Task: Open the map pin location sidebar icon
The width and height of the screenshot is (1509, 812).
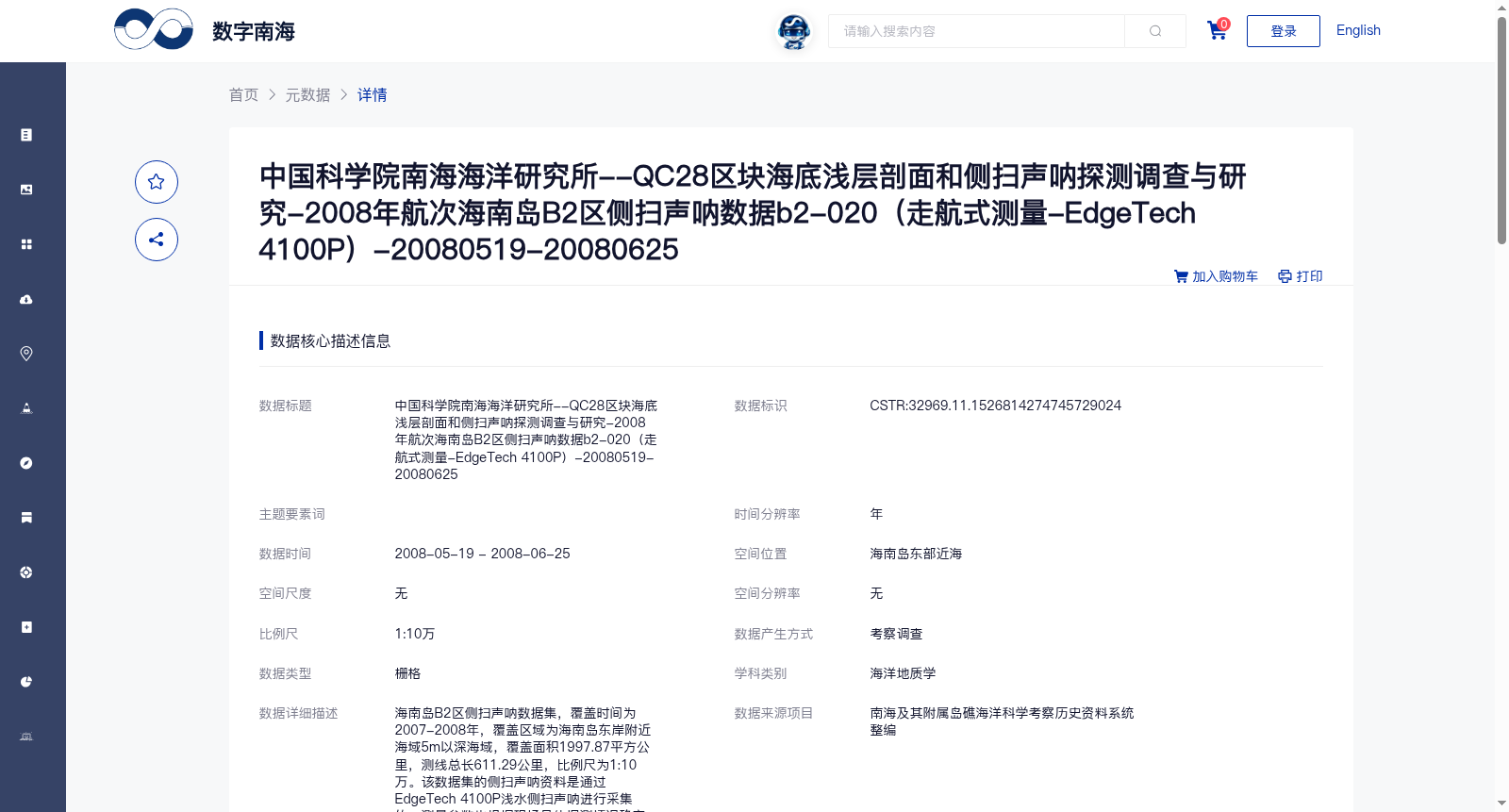Action: click(26, 354)
